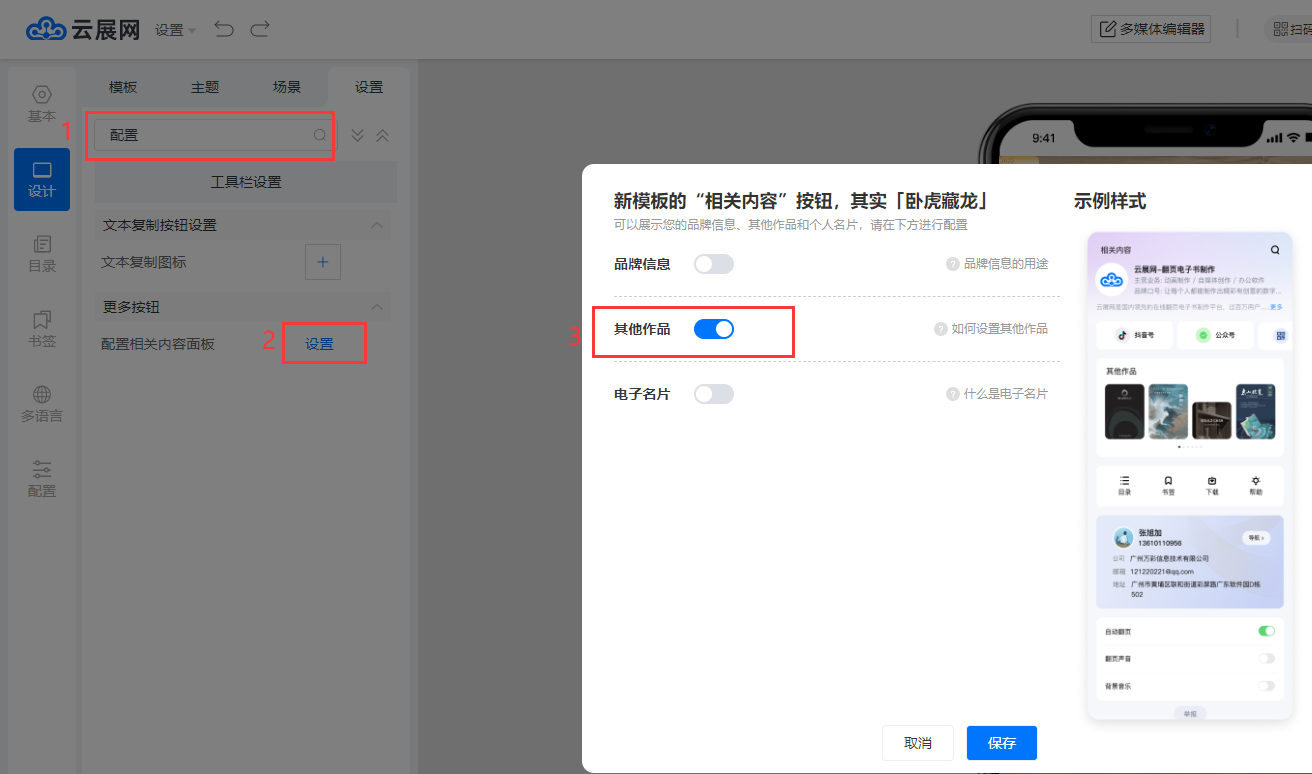The image size is (1312, 774).
Task: Open the 如何设置其他作品 help link
Action: point(998,329)
